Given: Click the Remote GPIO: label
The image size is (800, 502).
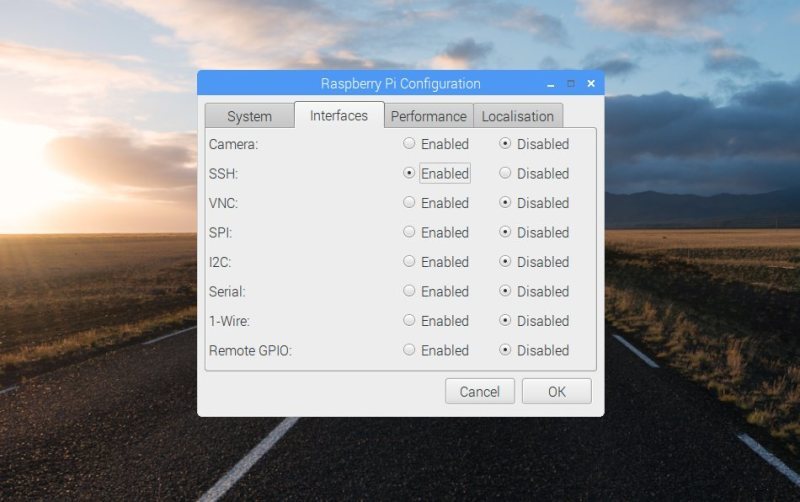Looking at the screenshot, I should click(250, 351).
